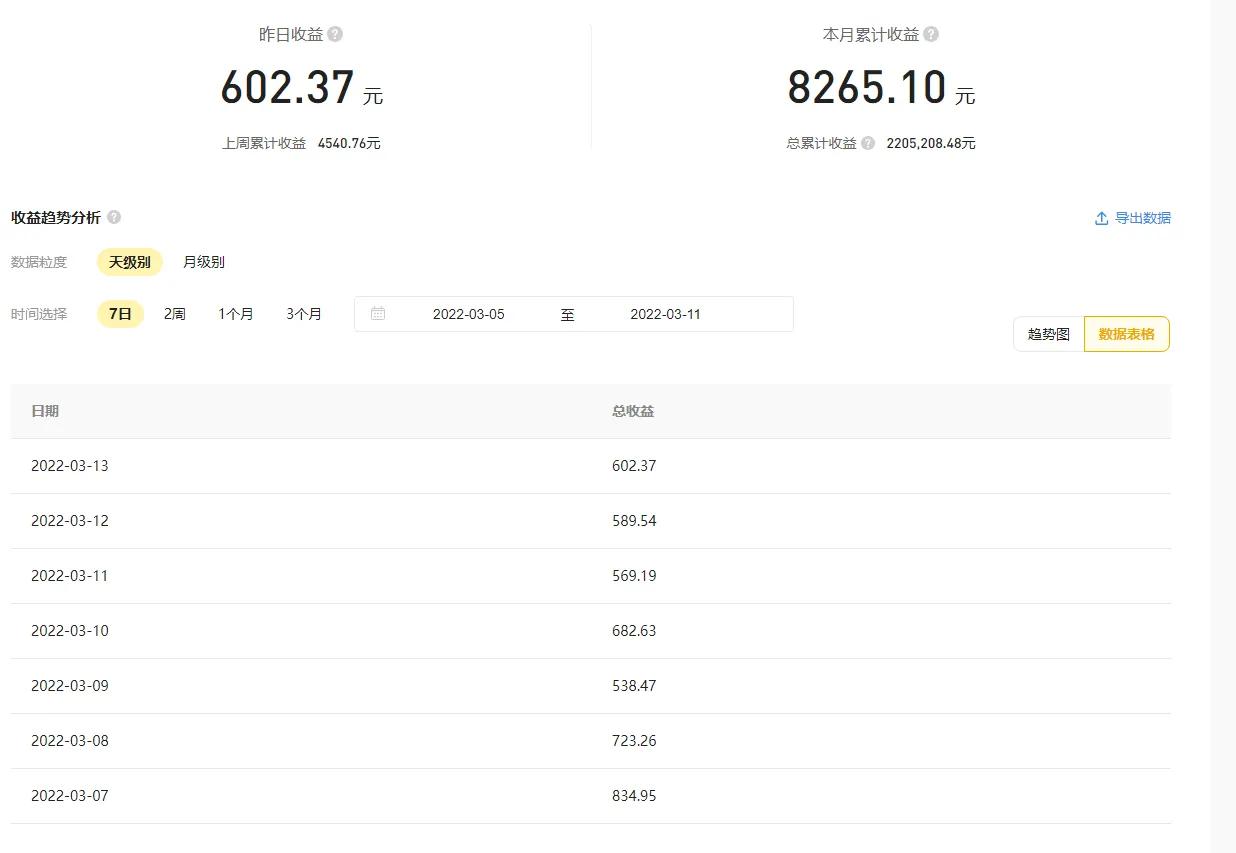This screenshot has height=853, width=1236.
Task: Choose the 7日 time range
Action: click(x=120, y=314)
